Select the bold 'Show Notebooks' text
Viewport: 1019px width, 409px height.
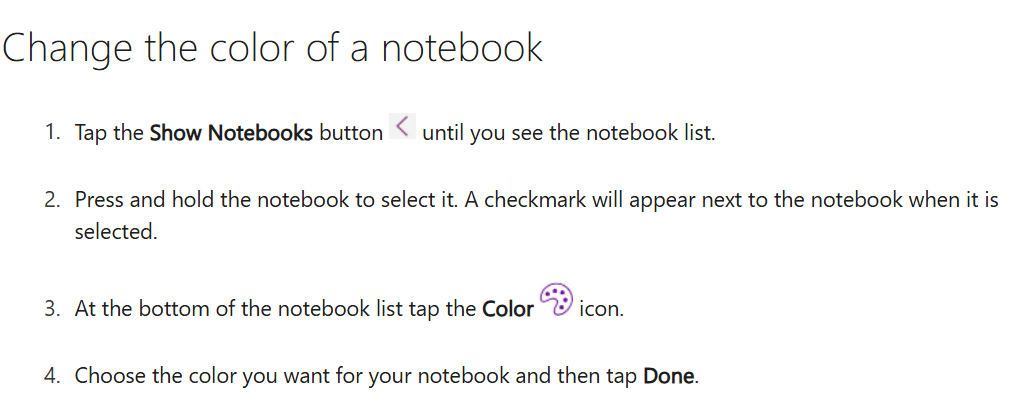click(x=231, y=133)
